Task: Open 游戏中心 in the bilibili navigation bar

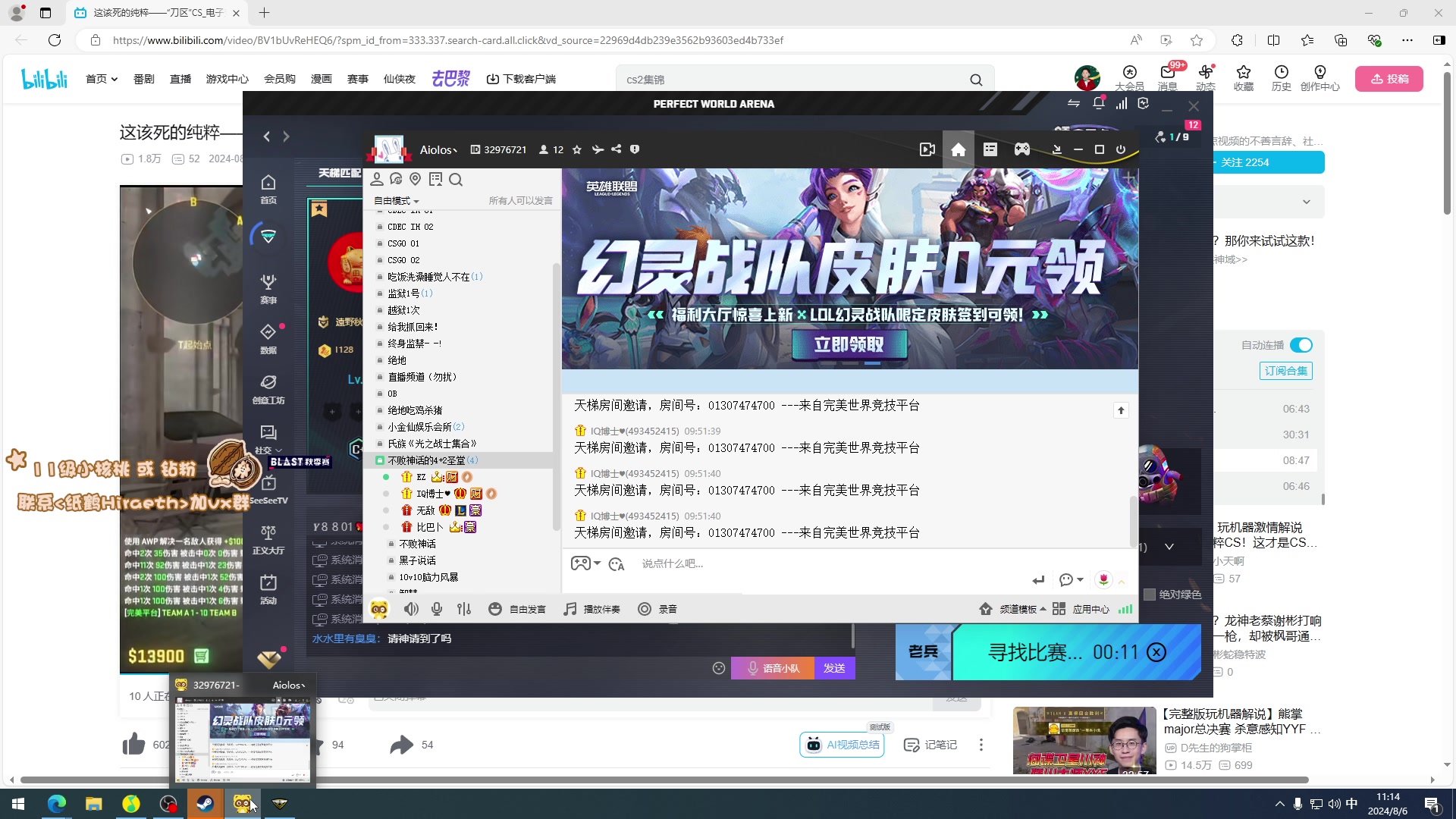Action: pos(227,79)
